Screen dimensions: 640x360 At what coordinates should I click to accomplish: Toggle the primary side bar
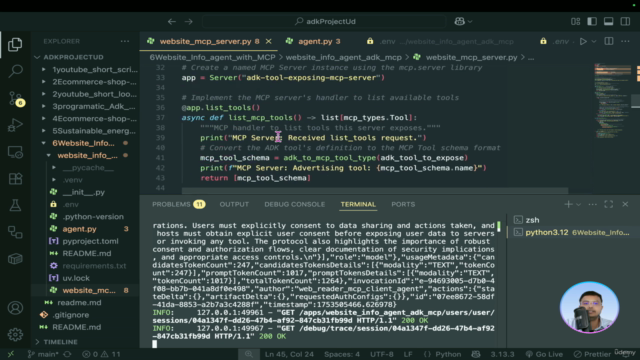pyautogui.click(x=592, y=21)
